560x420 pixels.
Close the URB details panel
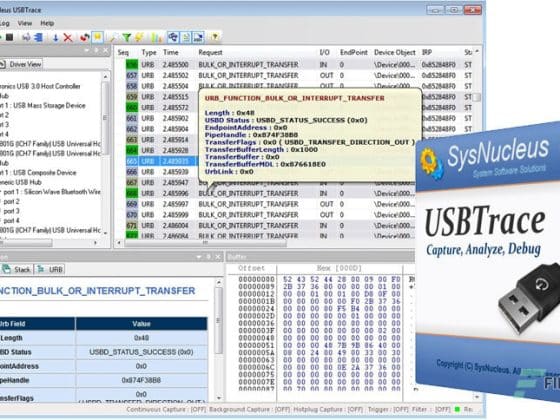(218, 257)
